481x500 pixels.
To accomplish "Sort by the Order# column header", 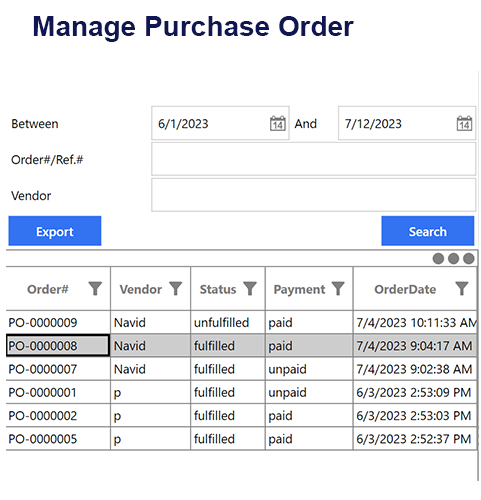I will [x=48, y=289].
